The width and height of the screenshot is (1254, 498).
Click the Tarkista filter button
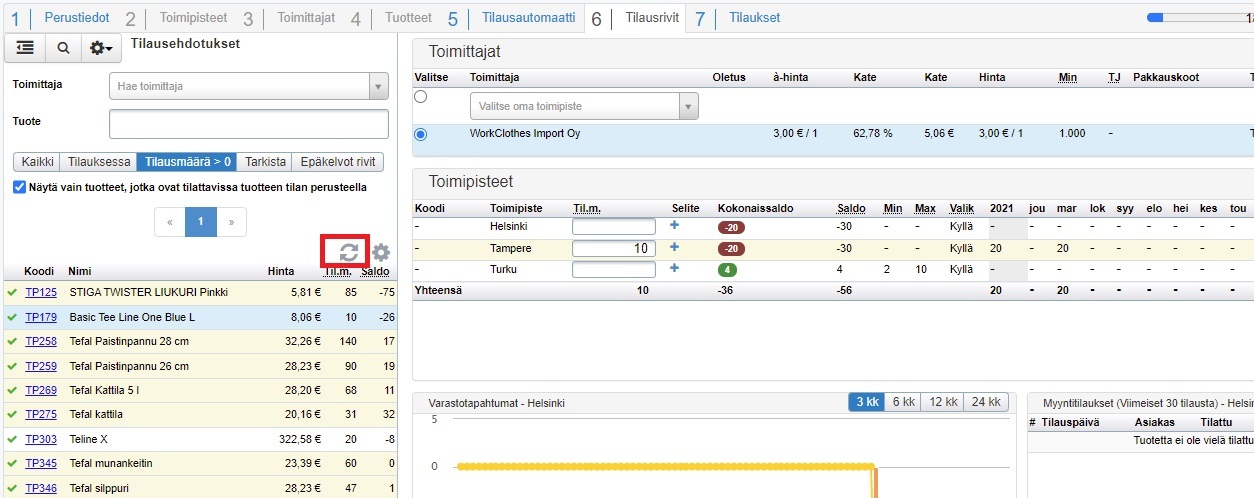click(267, 162)
